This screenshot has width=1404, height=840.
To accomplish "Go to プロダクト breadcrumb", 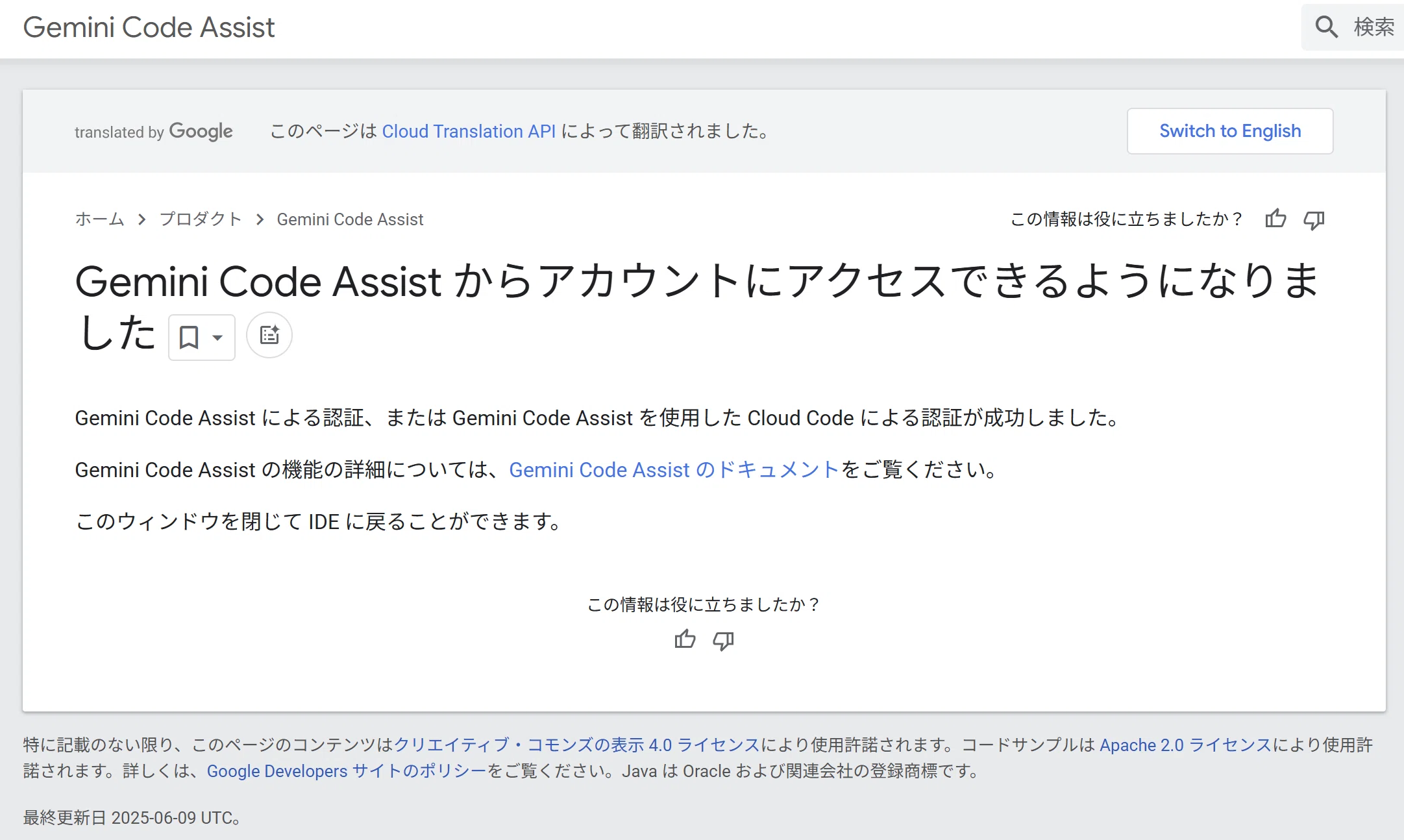I will [201, 219].
